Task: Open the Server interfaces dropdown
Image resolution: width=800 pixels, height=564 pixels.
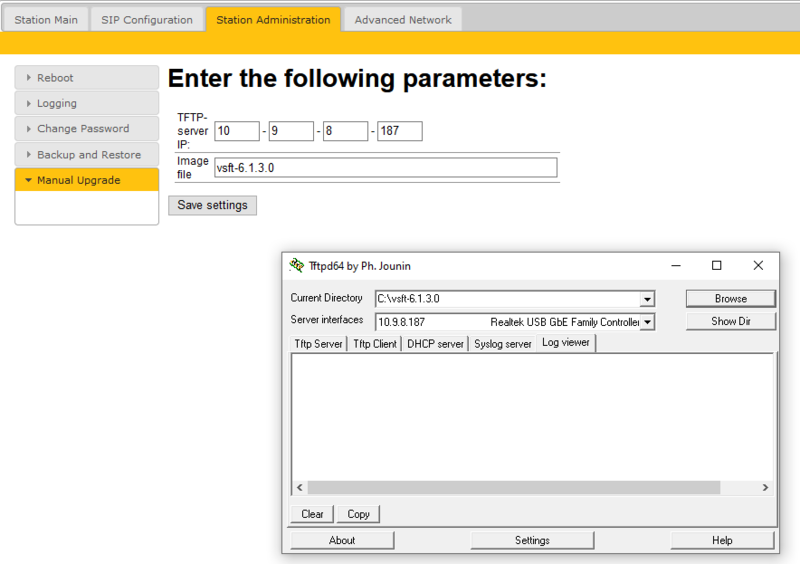Action: [647, 322]
